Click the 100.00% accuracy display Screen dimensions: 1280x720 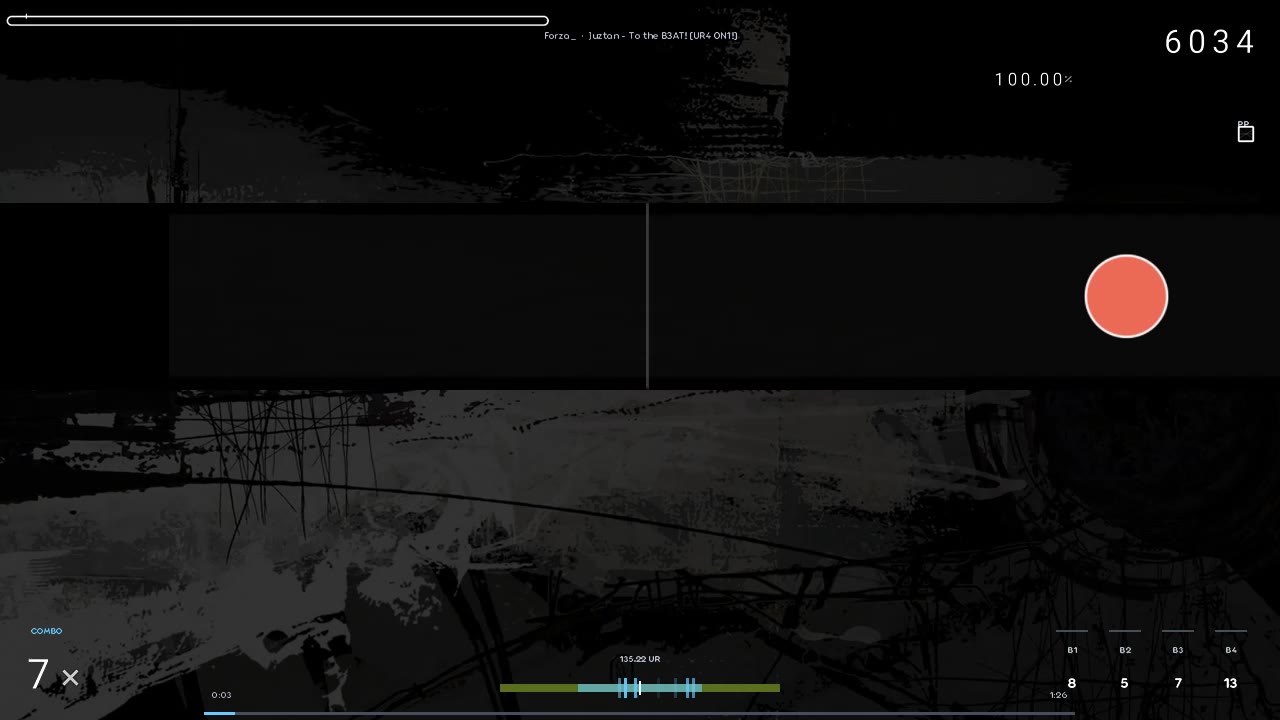point(1033,80)
